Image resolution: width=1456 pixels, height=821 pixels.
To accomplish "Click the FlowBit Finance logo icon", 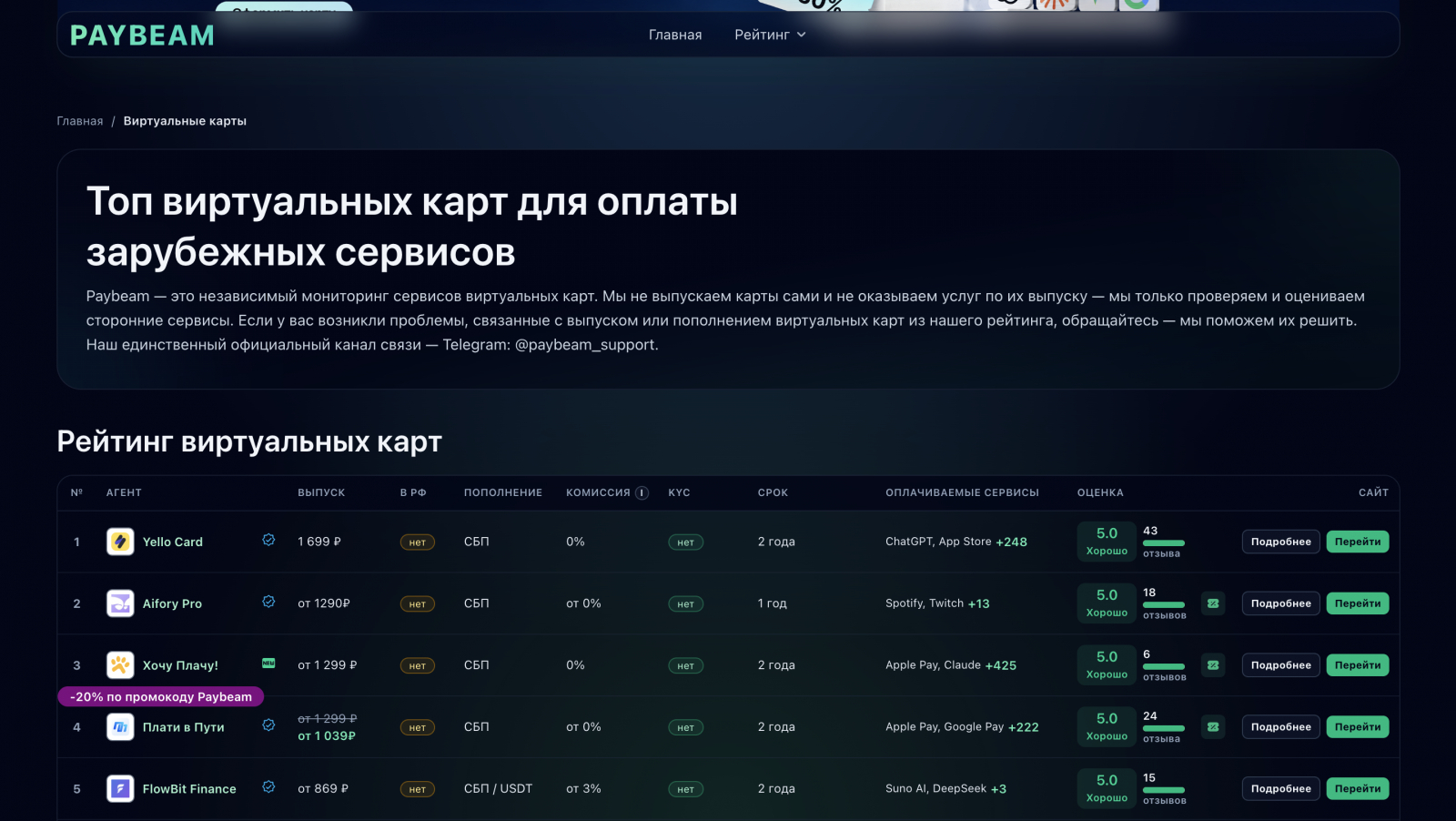I will click(x=120, y=789).
